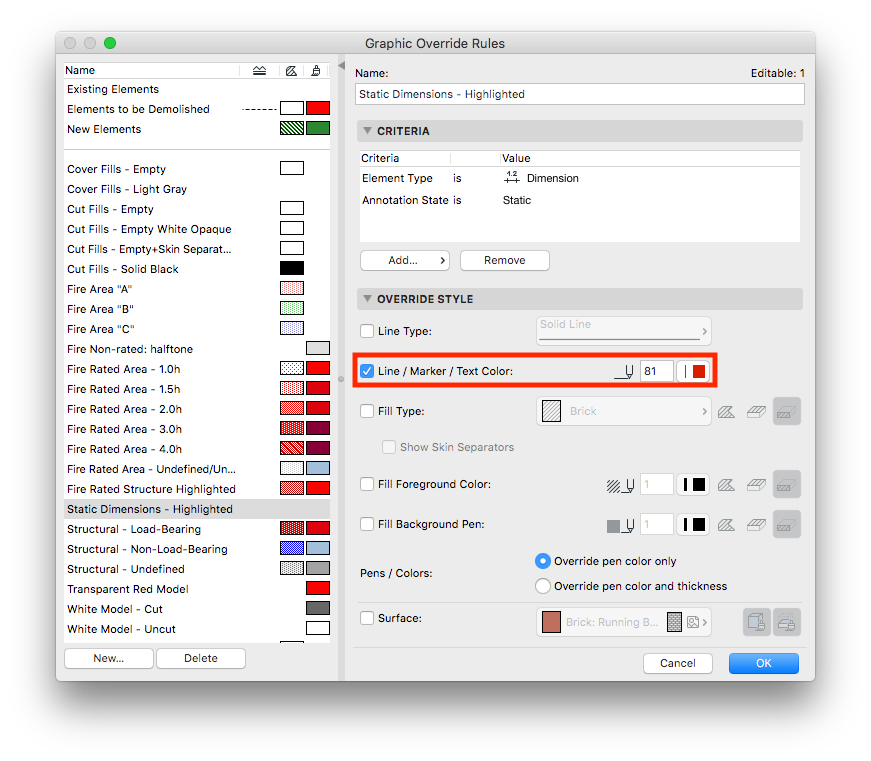The width and height of the screenshot is (871, 761).
Task: Select Transparent Red Model rule
Action: pyautogui.click(x=197, y=589)
